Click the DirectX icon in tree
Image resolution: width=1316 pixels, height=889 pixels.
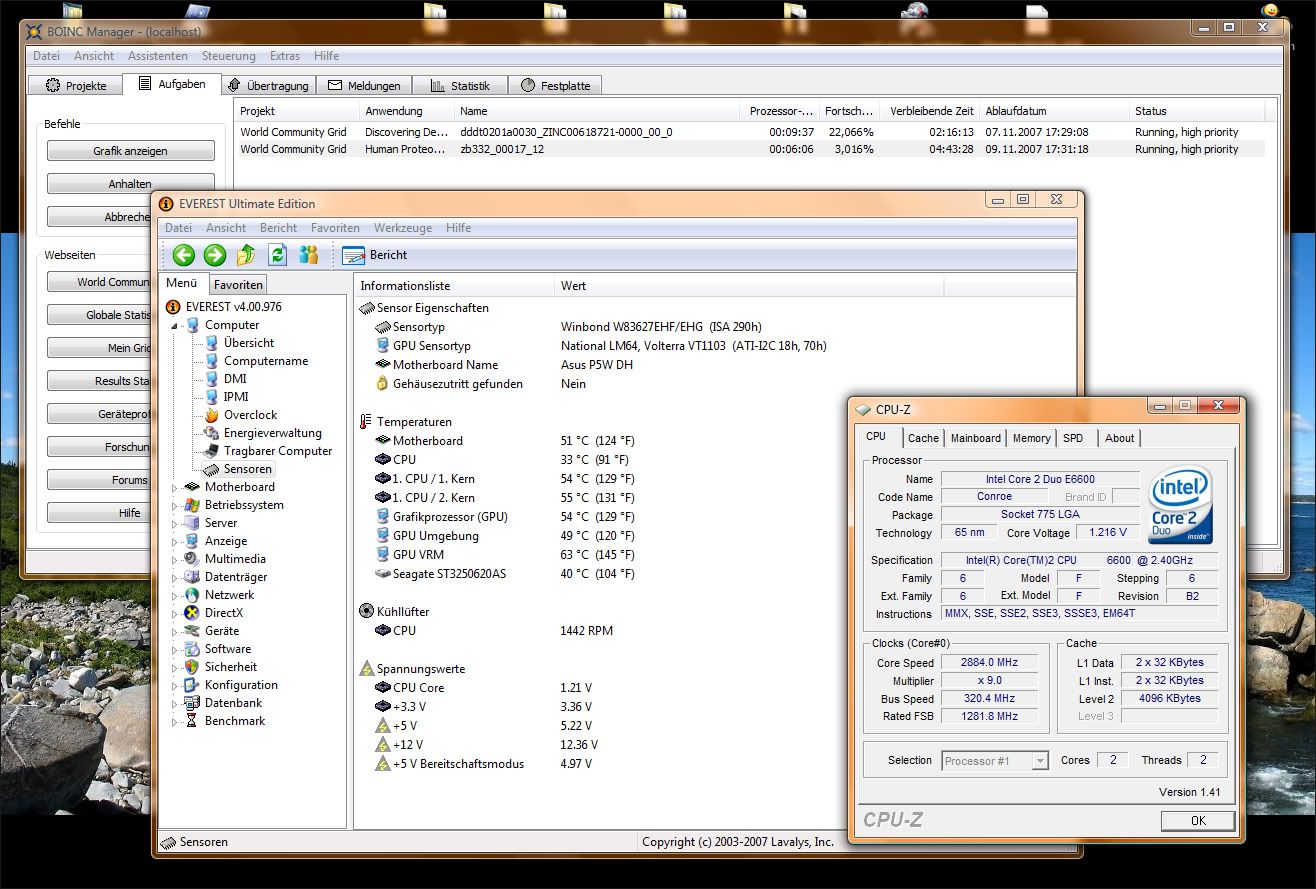193,613
